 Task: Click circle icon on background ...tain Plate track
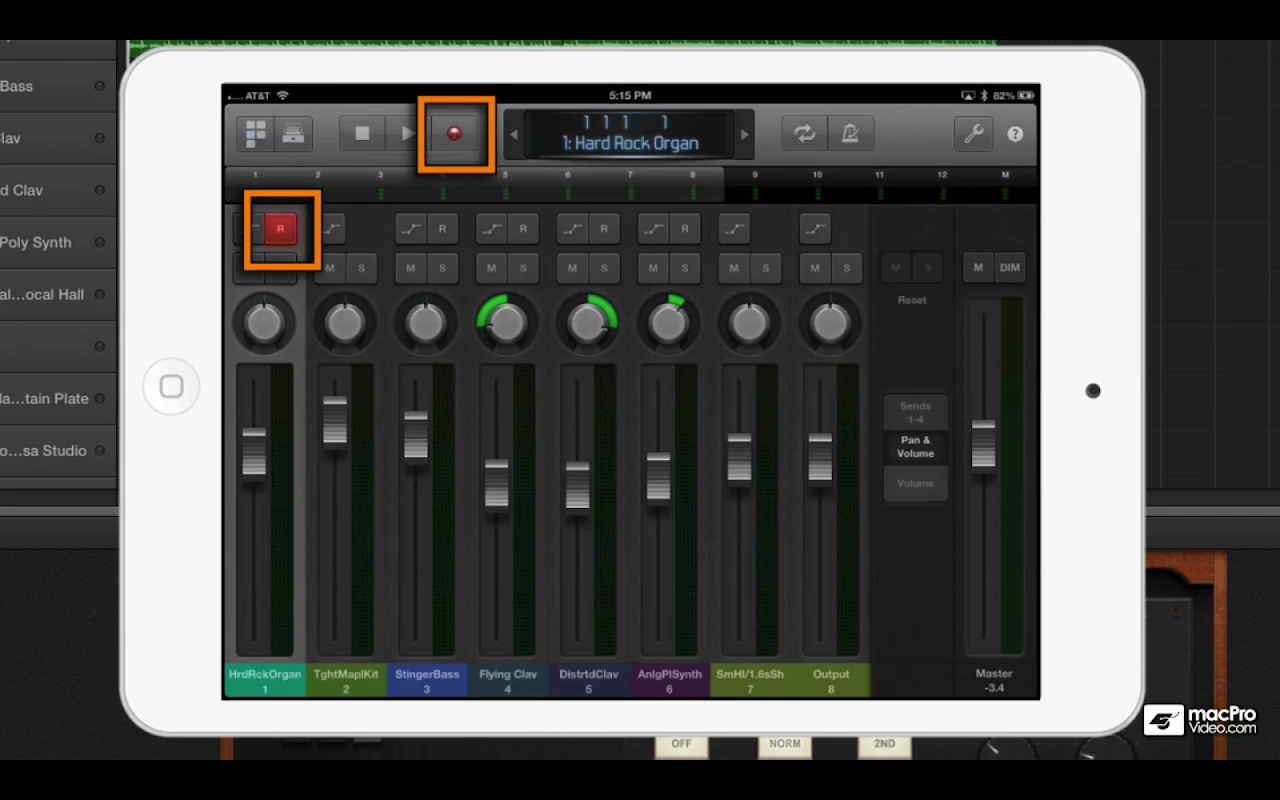(x=99, y=398)
